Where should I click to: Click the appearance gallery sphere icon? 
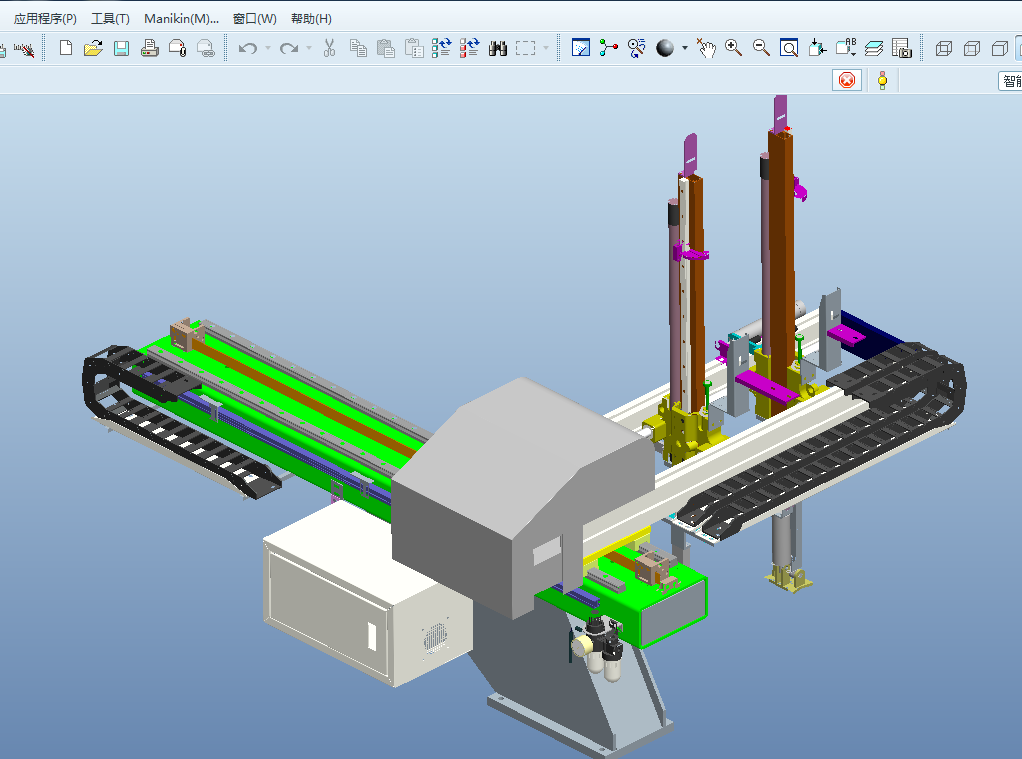(x=665, y=48)
